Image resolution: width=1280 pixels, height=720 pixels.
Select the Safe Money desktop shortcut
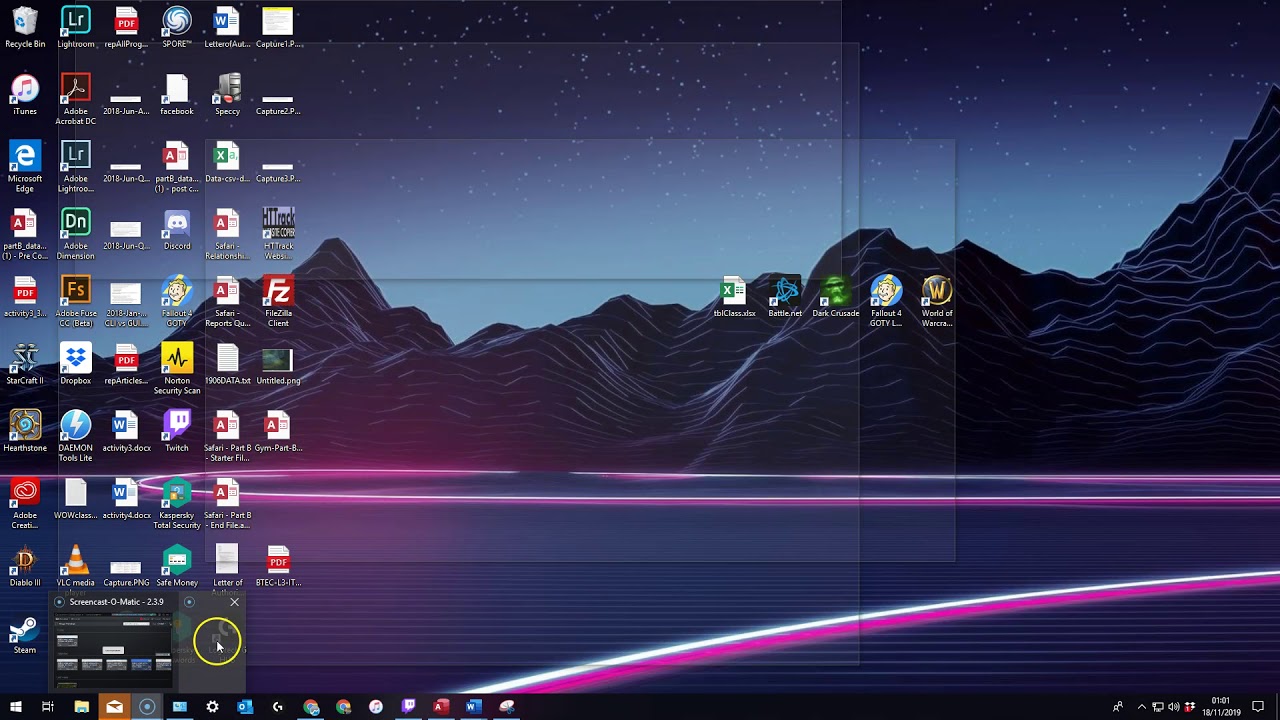click(177, 566)
